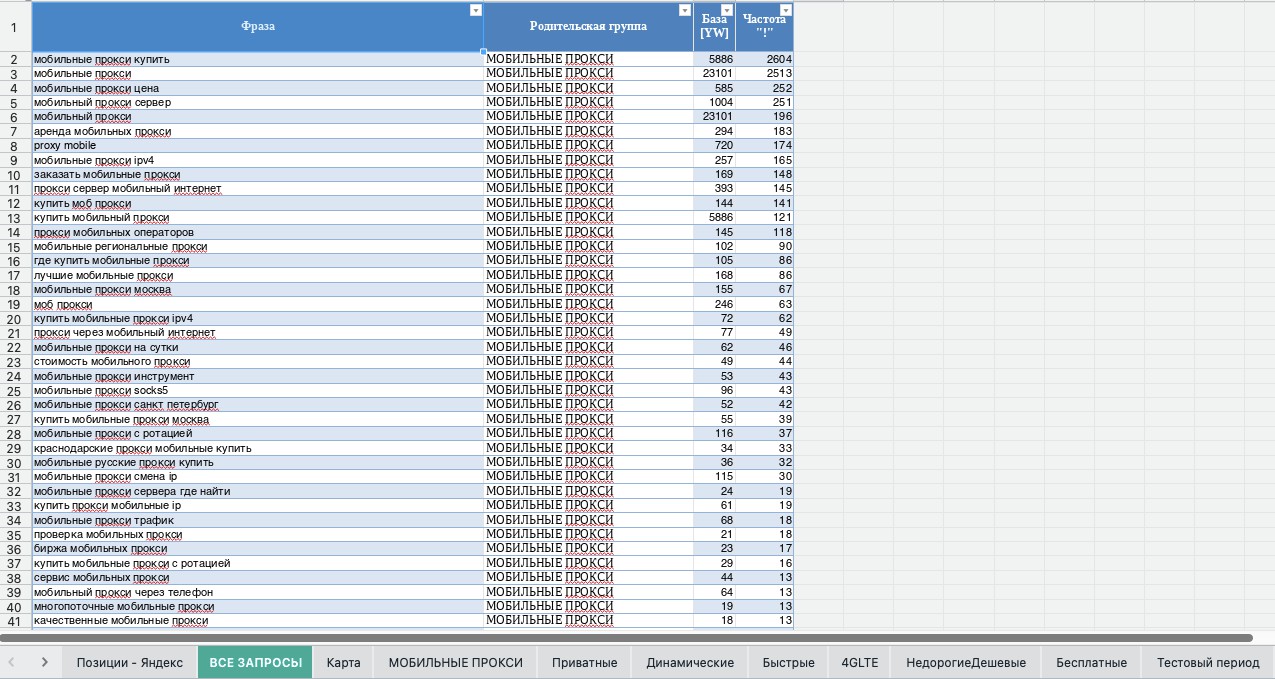This screenshot has width=1275, height=679.
Task: Select cell 'proxy mobile'
Action: [258, 145]
